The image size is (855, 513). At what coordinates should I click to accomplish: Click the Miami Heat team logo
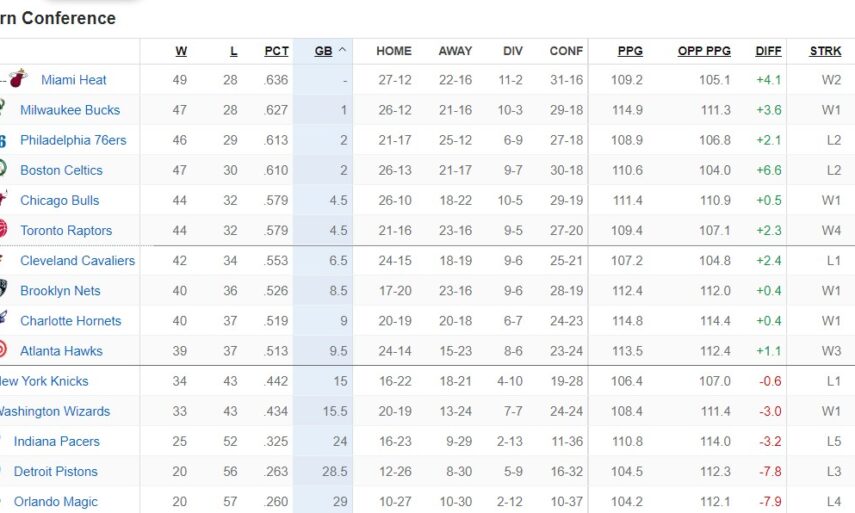[19, 79]
